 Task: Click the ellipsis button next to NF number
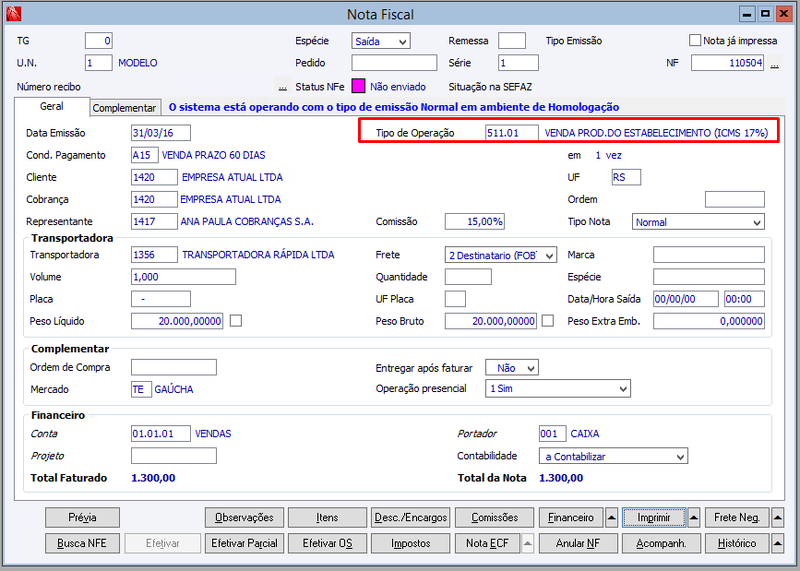pos(774,63)
